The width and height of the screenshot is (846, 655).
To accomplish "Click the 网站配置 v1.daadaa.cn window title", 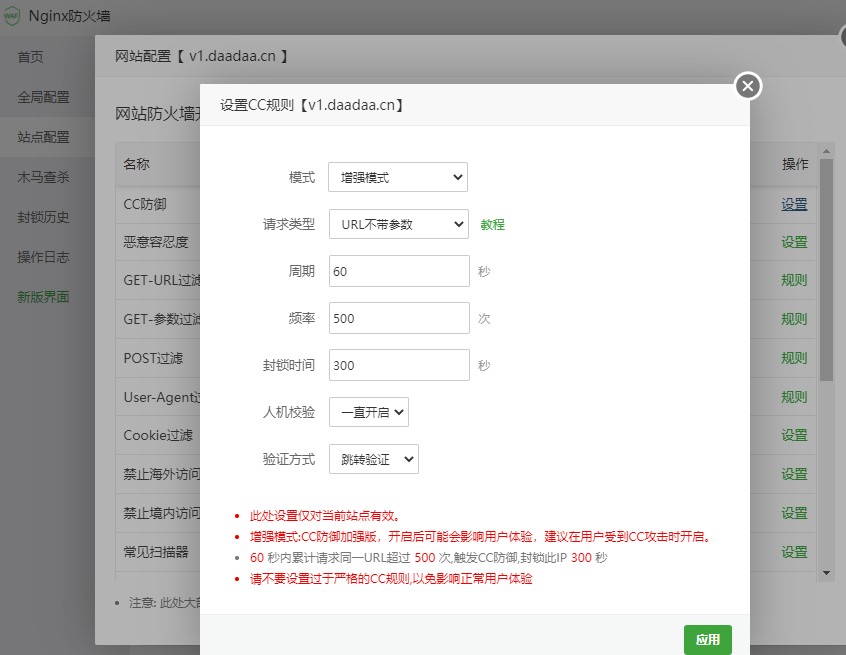I will click(201, 56).
